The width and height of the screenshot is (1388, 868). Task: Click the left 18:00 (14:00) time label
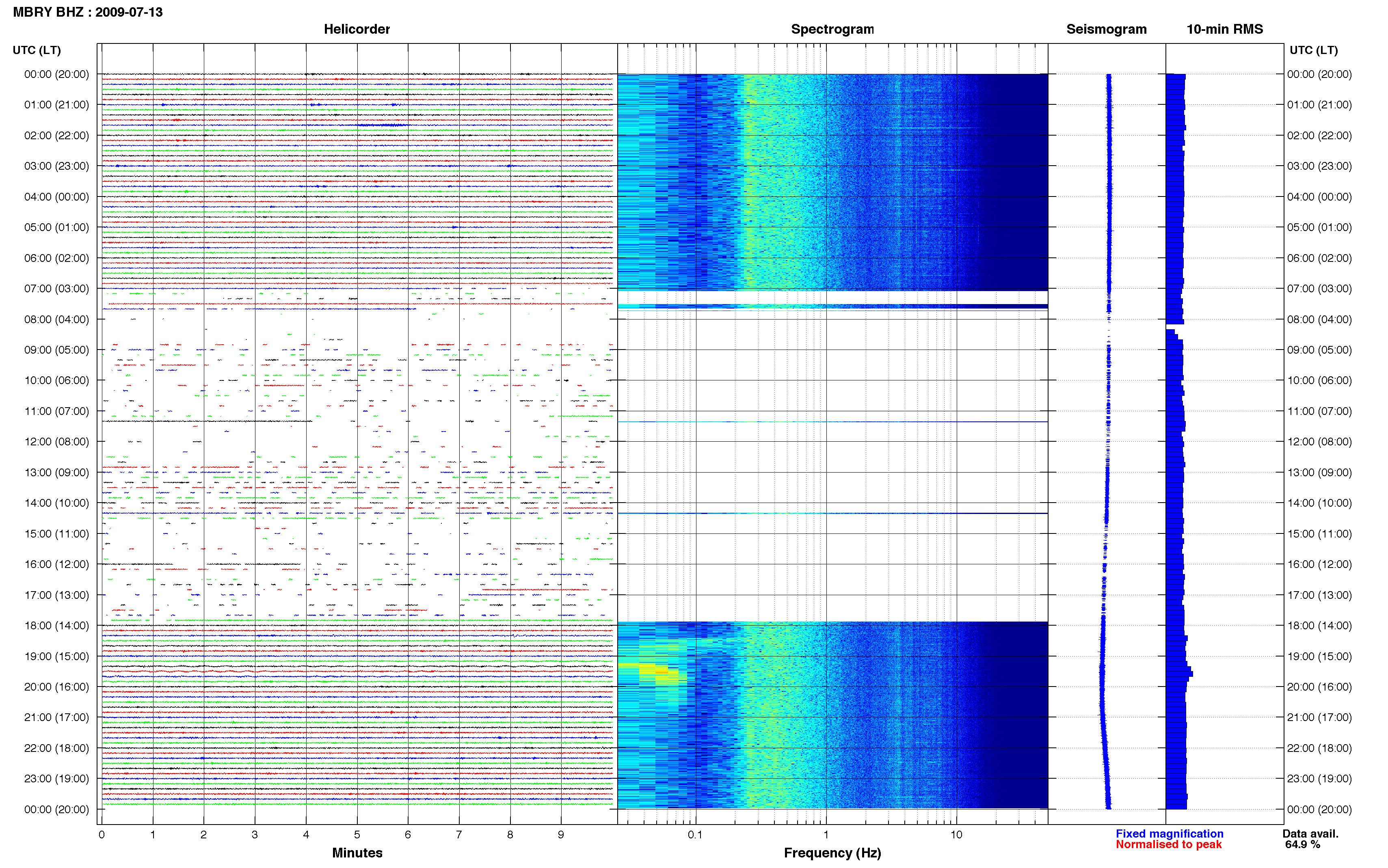click(57, 625)
